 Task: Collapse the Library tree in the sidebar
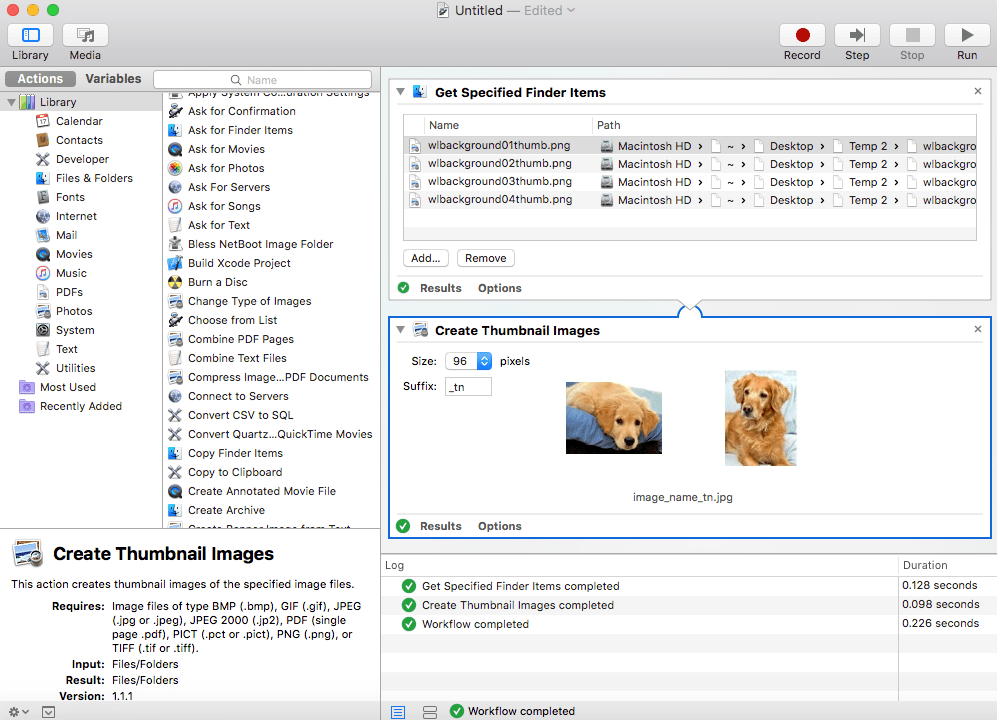pyautogui.click(x=9, y=101)
